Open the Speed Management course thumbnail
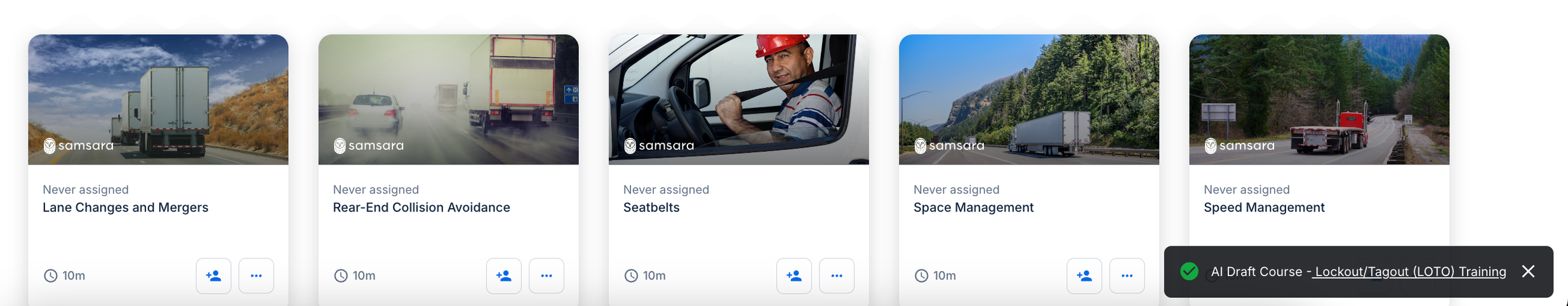This screenshot has width=1568, height=306. (x=1319, y=100)
